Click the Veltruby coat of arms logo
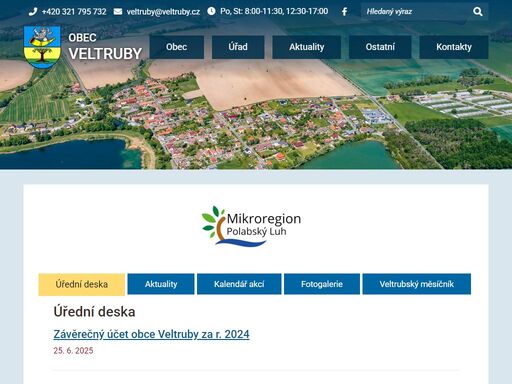The image size is (512, 384). 42,47
